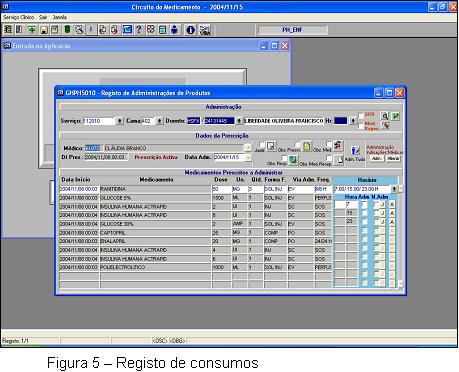The image size is (459, 372).
Task: Check Hora Adm box for hour 7
Action: click(364, 204)
